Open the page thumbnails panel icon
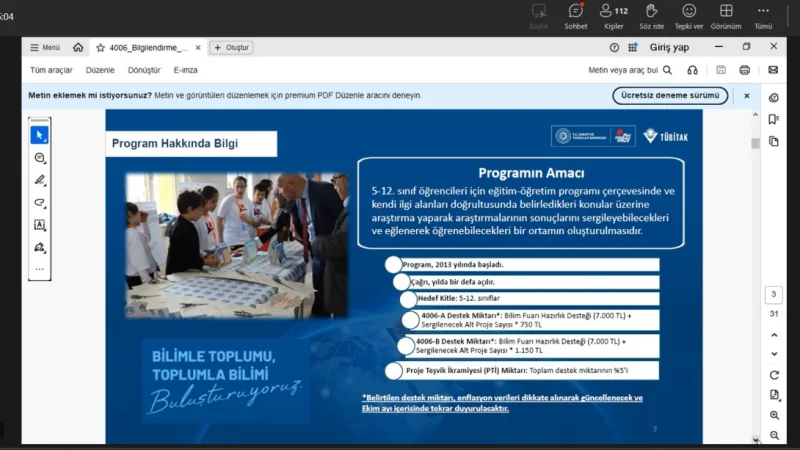 (774, 141)
